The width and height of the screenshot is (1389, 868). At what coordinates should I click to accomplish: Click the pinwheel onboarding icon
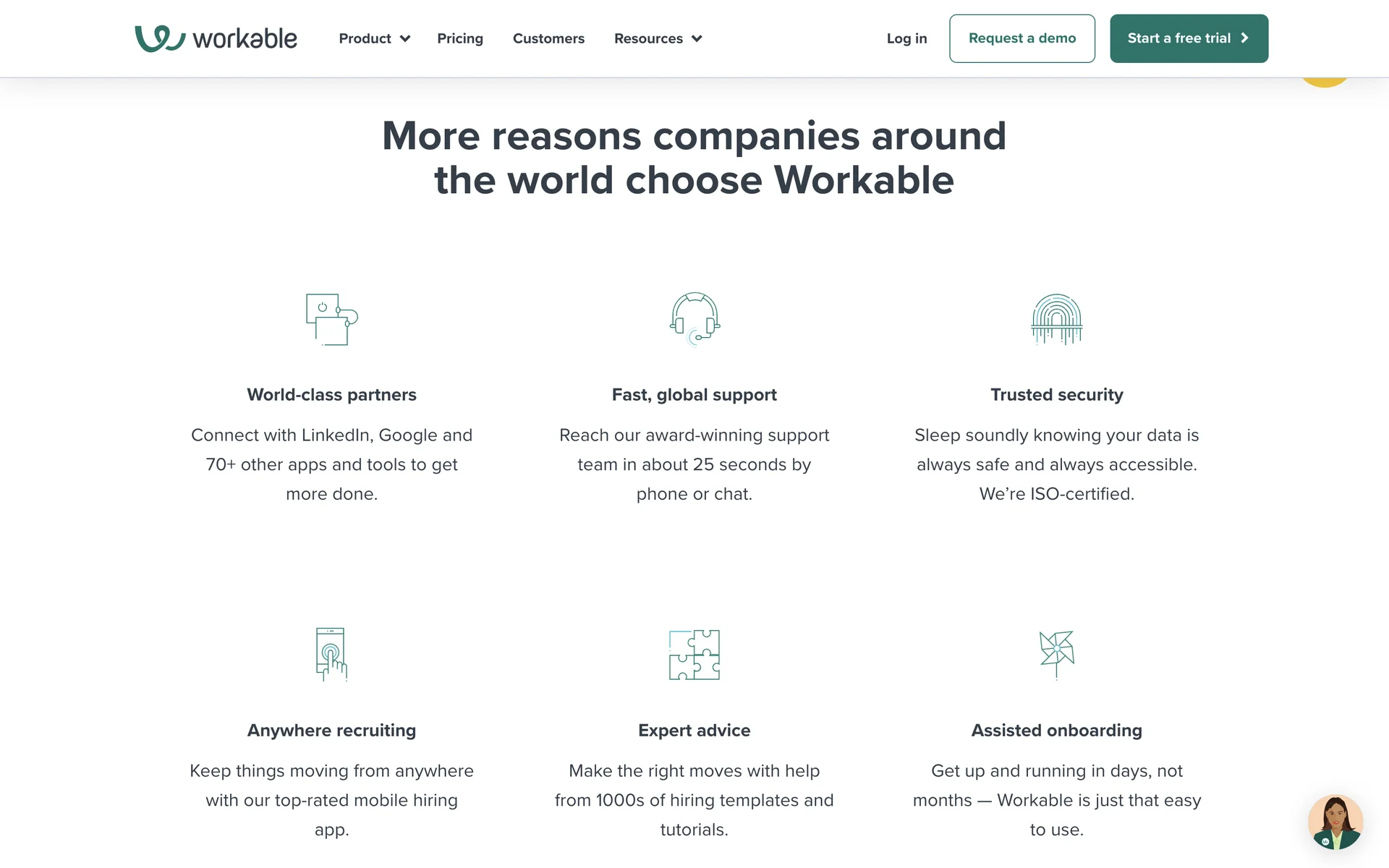(x=1056, y=653)
